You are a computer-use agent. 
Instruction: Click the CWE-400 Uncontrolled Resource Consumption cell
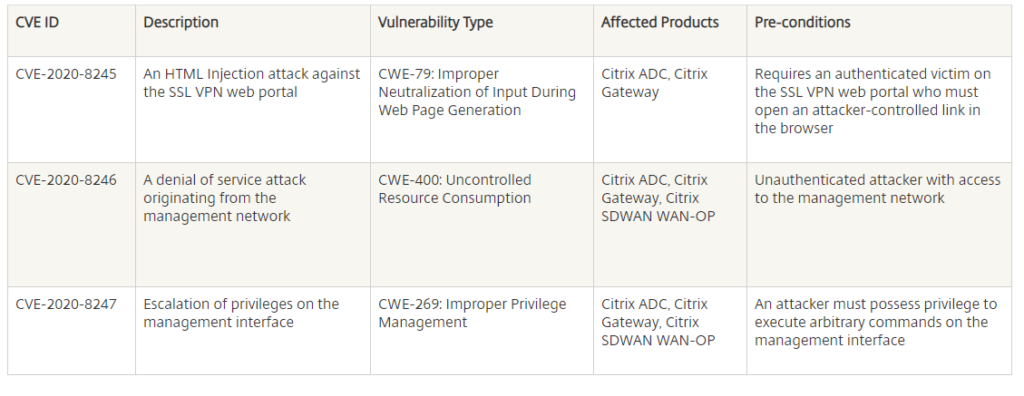coord(455,190)
